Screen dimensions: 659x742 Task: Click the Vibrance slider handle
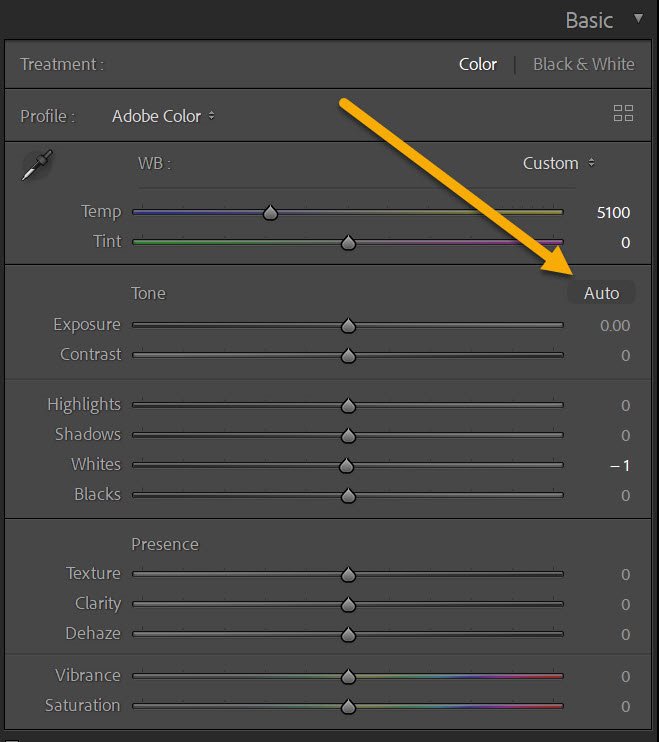(348, 676)
